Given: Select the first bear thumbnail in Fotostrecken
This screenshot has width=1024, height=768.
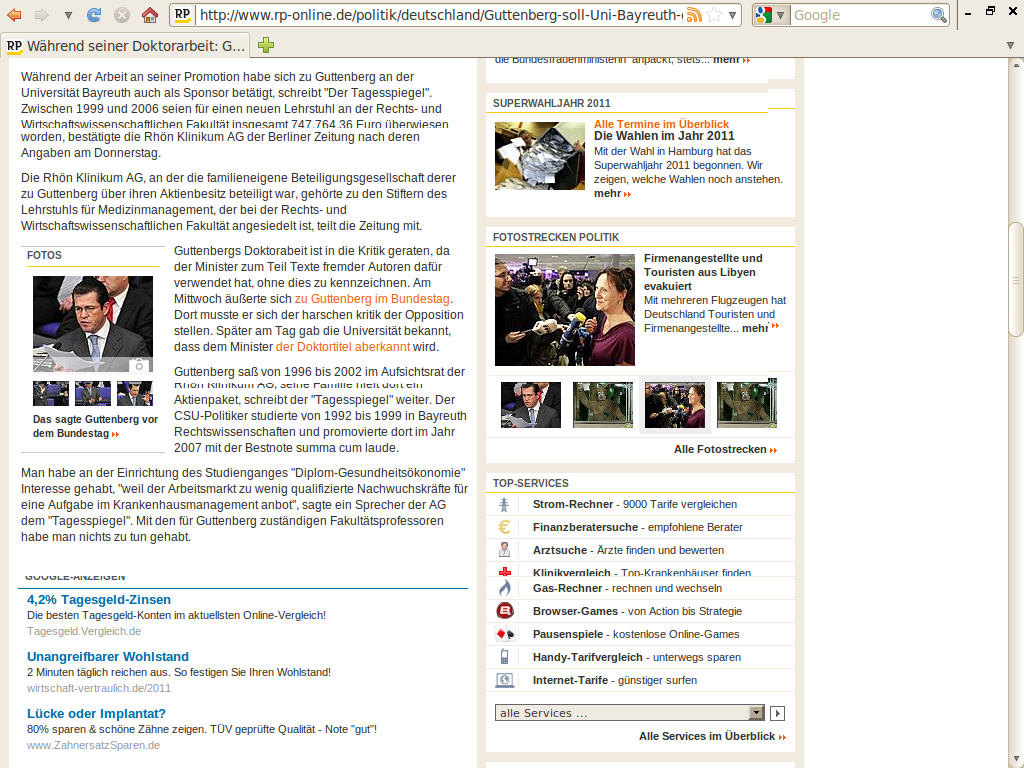Looking at the screenshot, I should coord(602,405).
